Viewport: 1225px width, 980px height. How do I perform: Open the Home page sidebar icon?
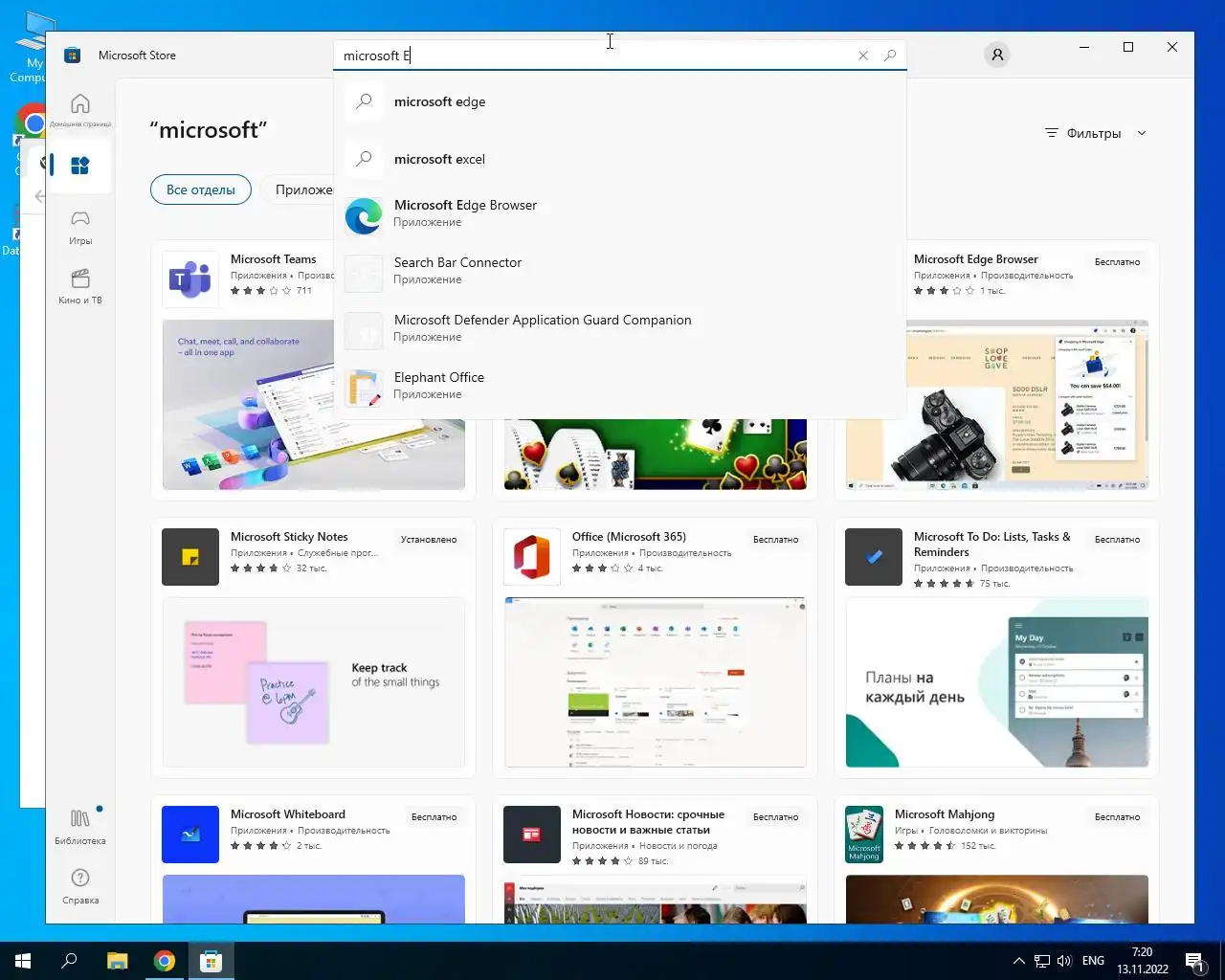pos(80,110)
